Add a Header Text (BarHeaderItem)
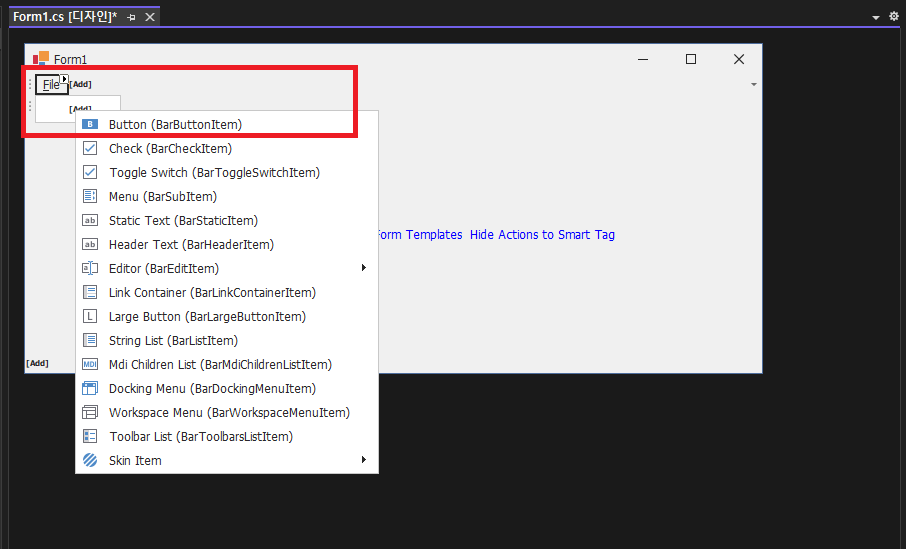The image size is (906, 549). (227, 244)
